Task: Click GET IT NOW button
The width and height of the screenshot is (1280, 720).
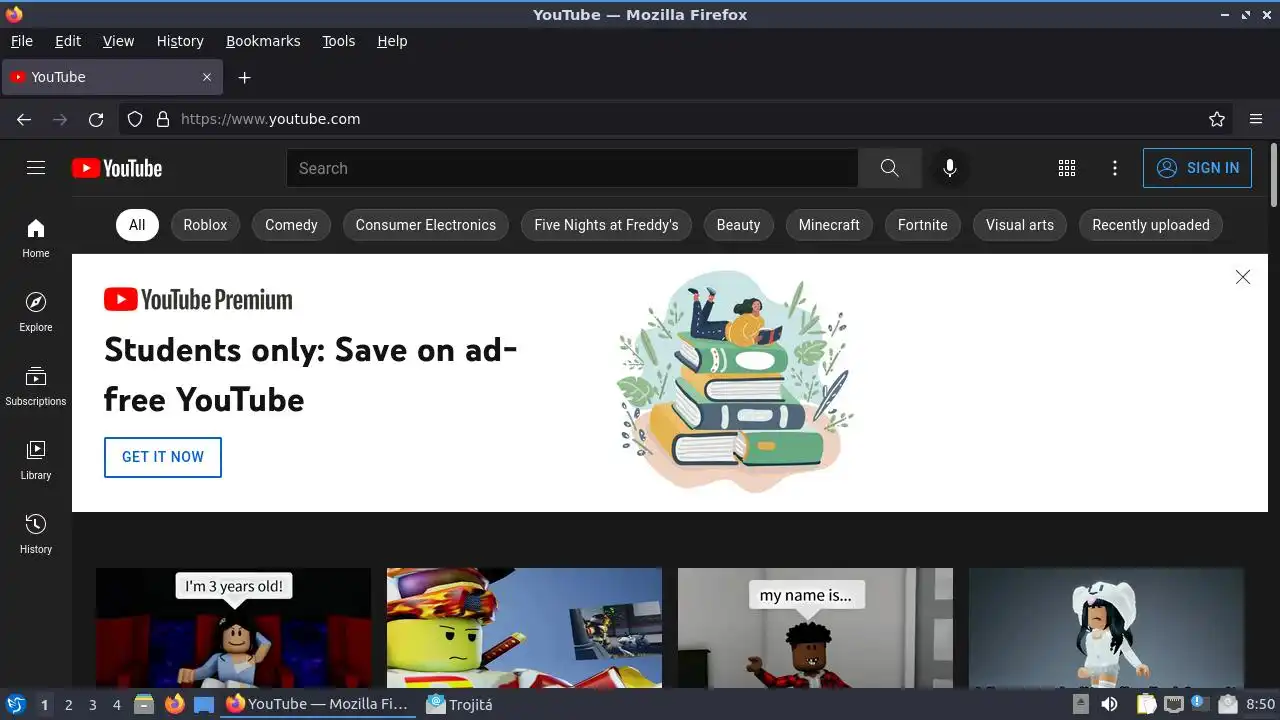Action: coord(163,457)
